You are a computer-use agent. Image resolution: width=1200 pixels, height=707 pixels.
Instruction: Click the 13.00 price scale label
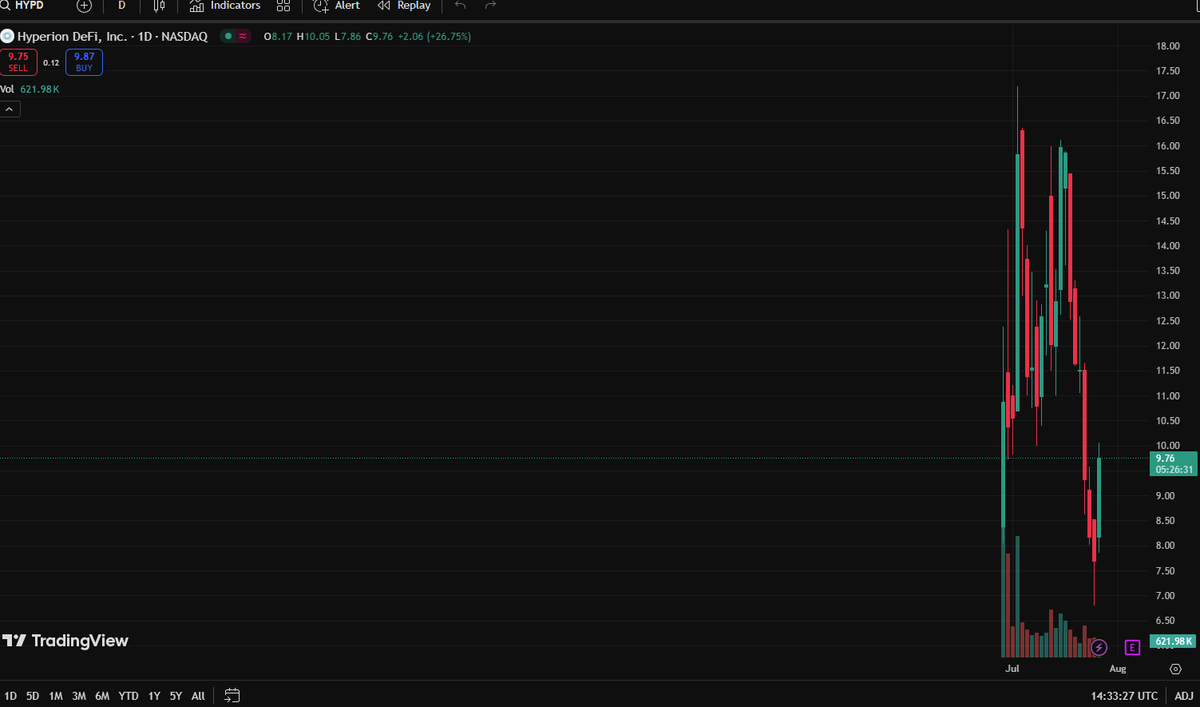coord(1166,296)
